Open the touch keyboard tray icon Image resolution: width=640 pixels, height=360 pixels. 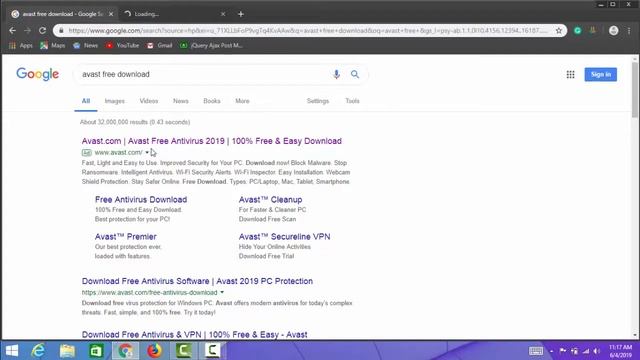point(536,351)
